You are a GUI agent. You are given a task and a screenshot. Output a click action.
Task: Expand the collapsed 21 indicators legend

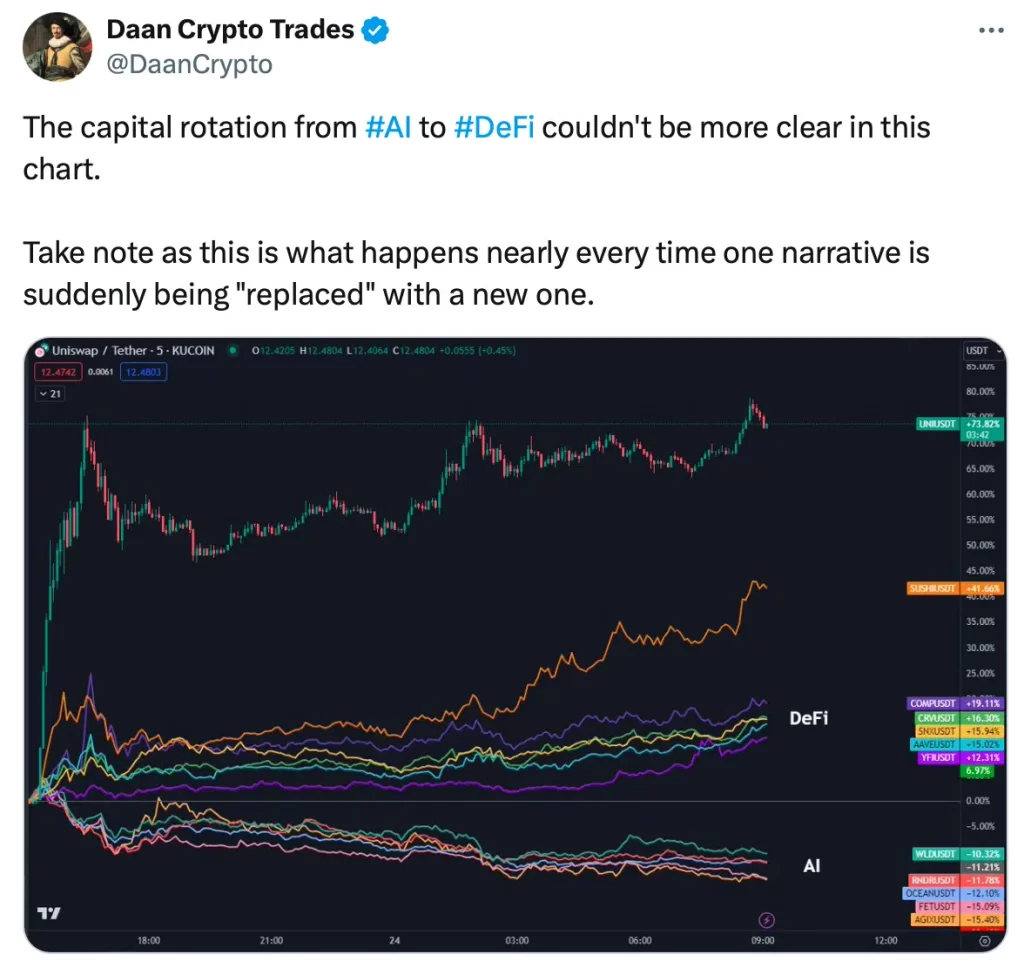click(47, 394)
